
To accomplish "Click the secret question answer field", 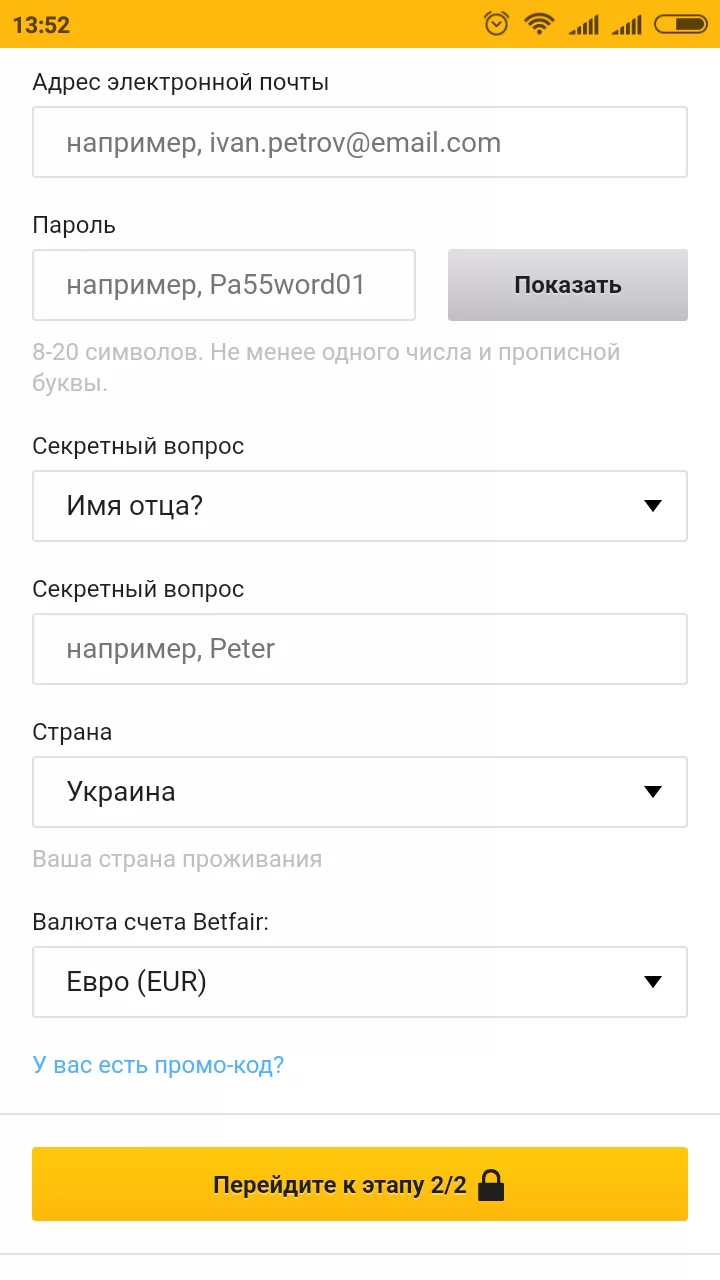I will (x=360, y=648).
